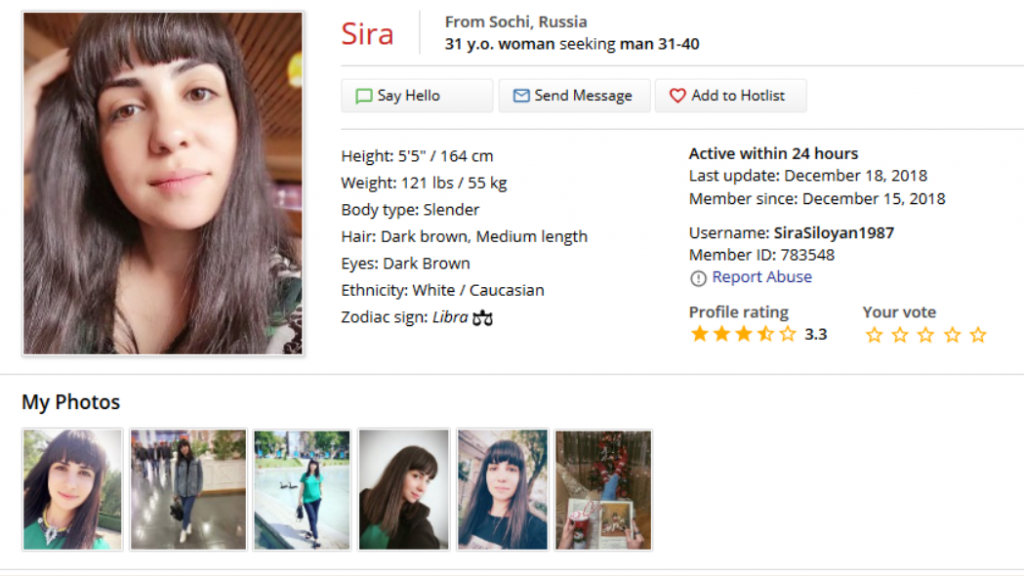Open the last photo with Christmas decorations
1024x576 pixels.
click(603, 489)
